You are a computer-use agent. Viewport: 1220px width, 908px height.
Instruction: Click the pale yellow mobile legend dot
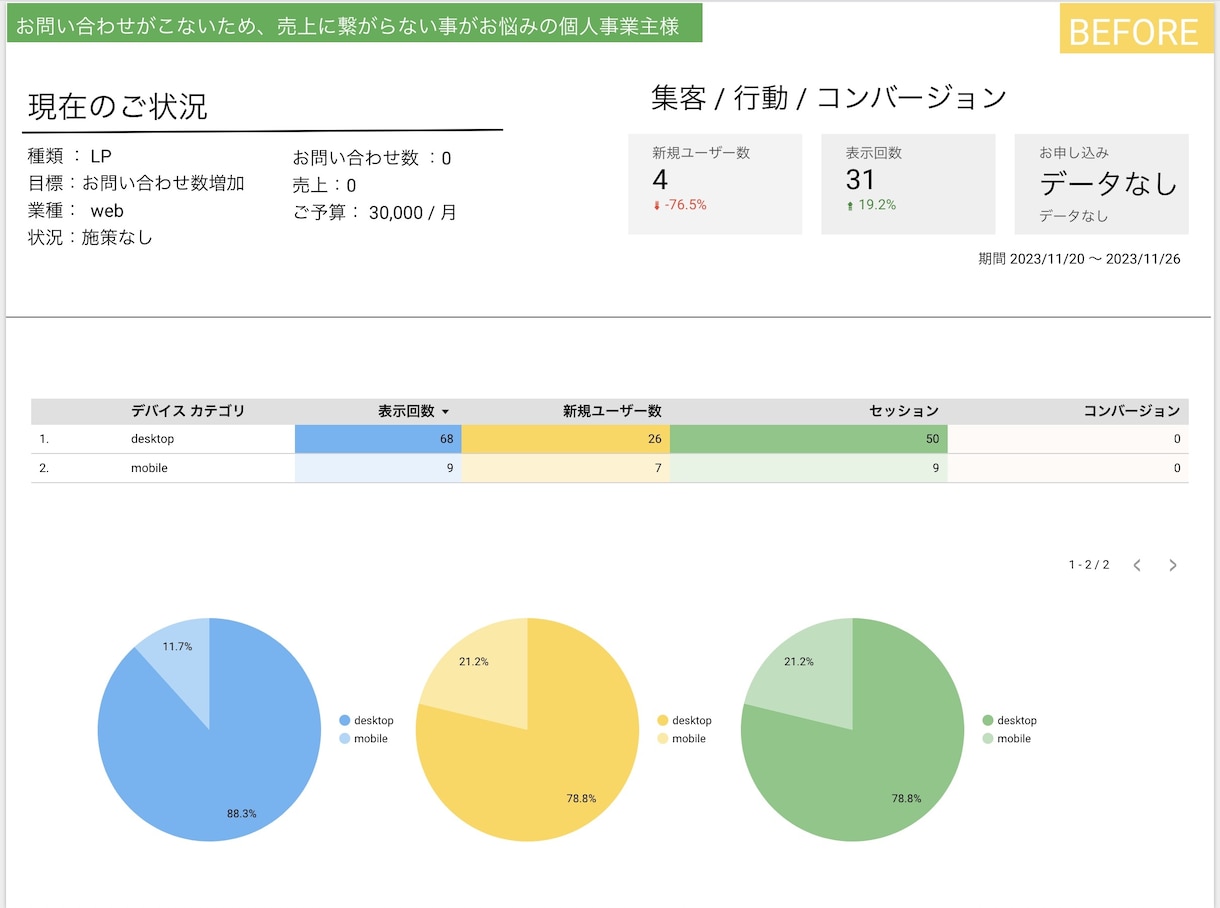[x=663, y=738]
